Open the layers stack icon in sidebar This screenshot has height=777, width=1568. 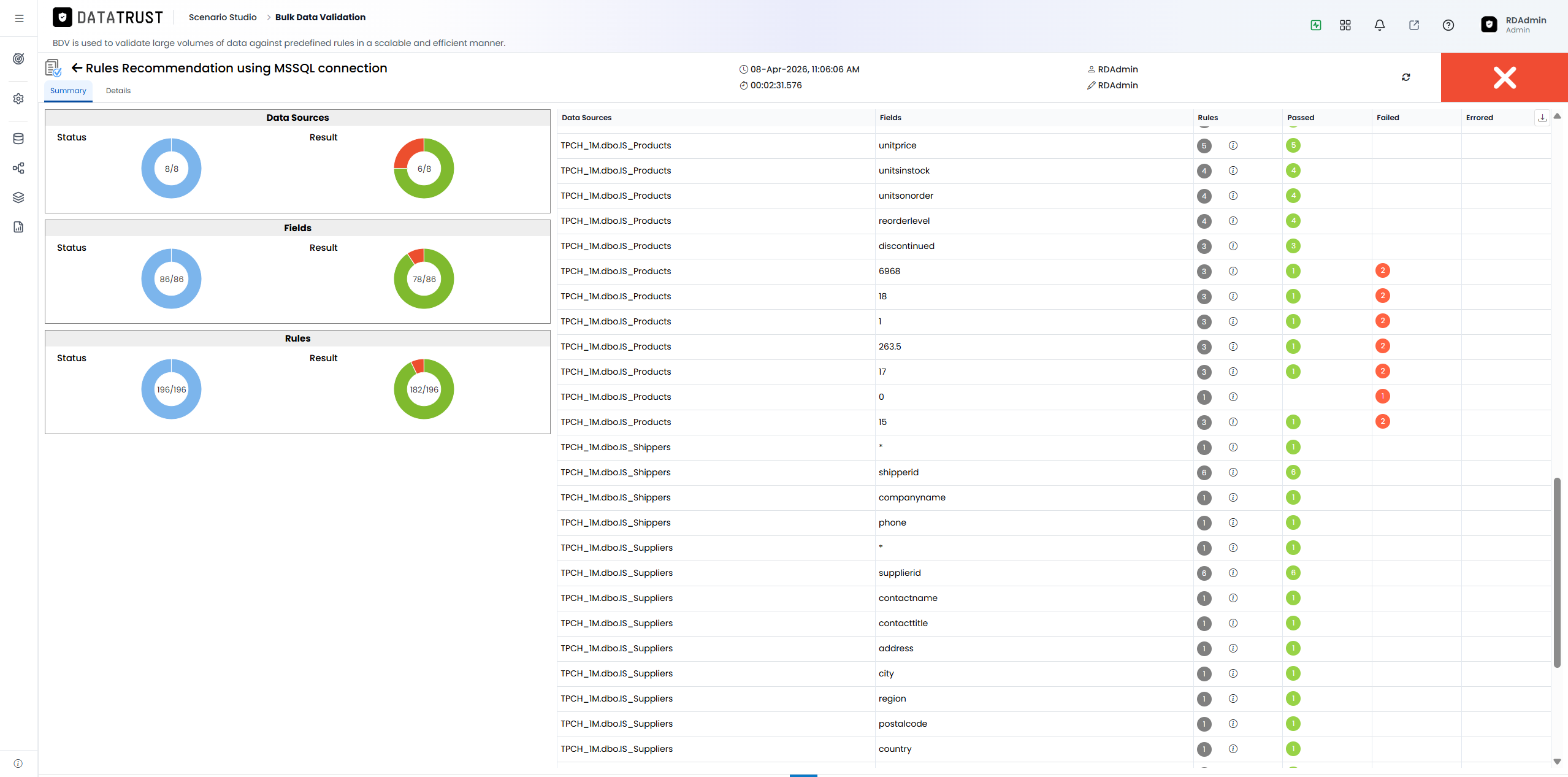coord(18,197)
